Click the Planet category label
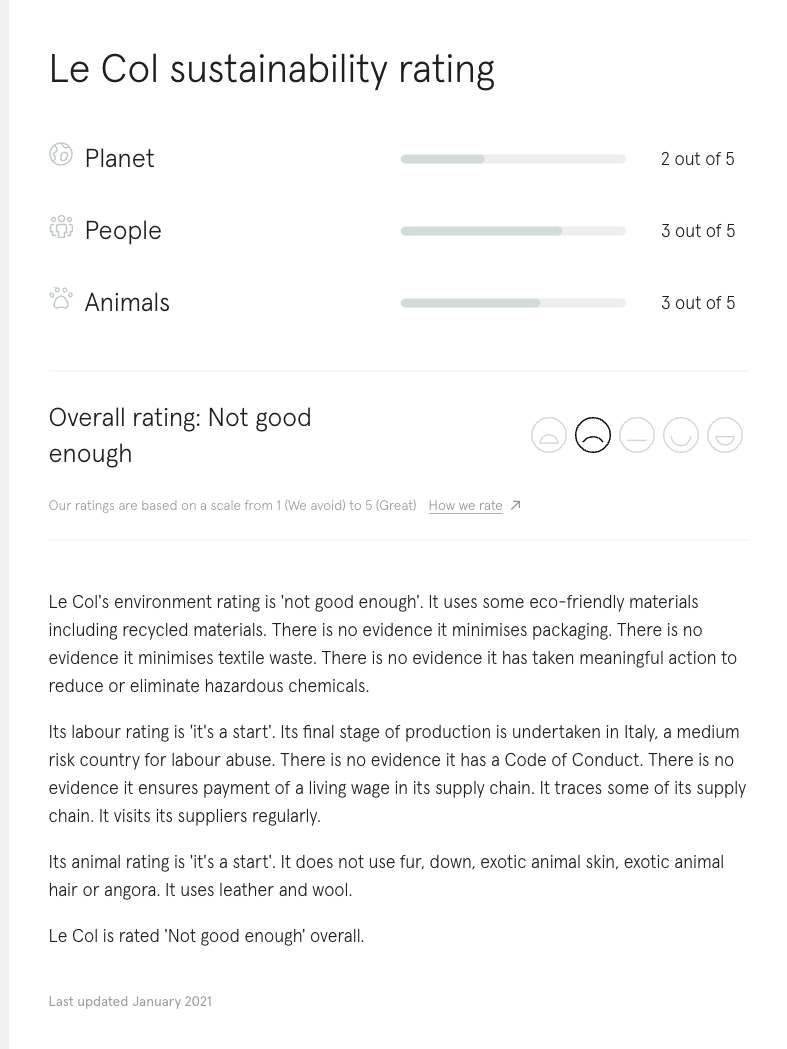 click(119, 159)
